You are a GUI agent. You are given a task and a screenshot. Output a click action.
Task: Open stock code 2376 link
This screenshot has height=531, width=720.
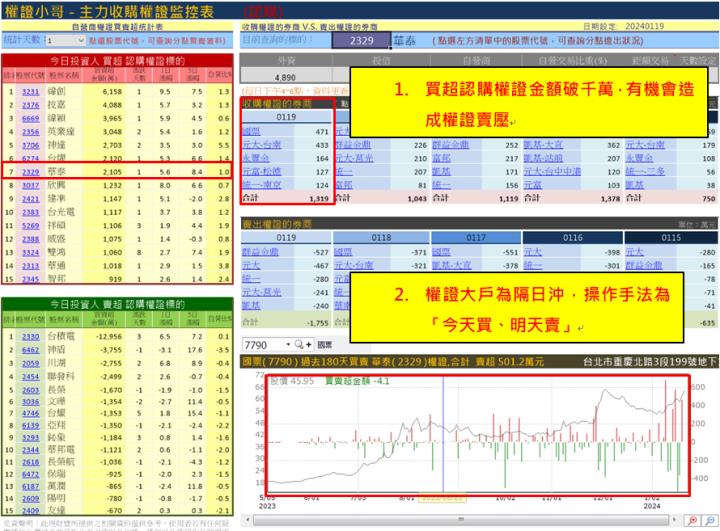(31, 105)
